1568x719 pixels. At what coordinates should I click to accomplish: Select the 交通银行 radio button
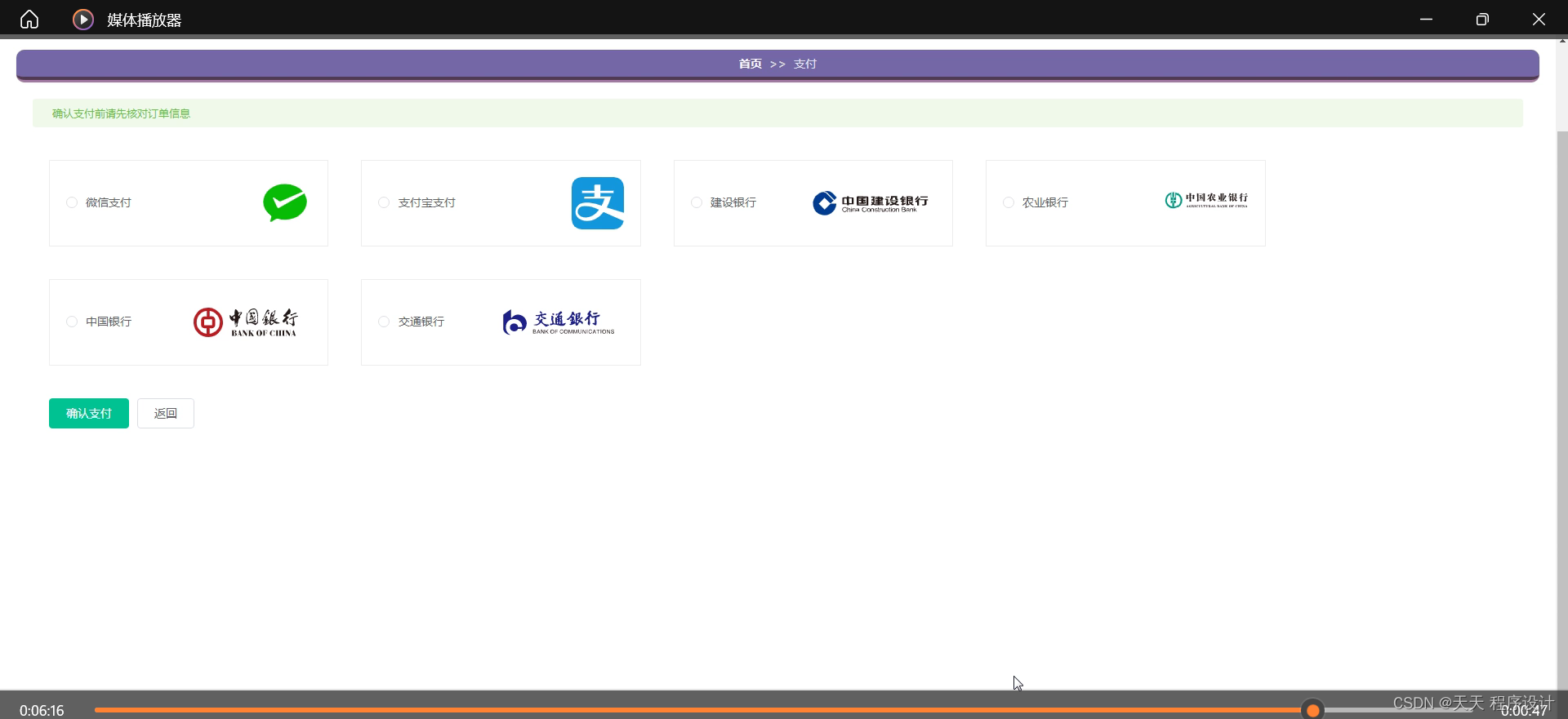[384, 322]
